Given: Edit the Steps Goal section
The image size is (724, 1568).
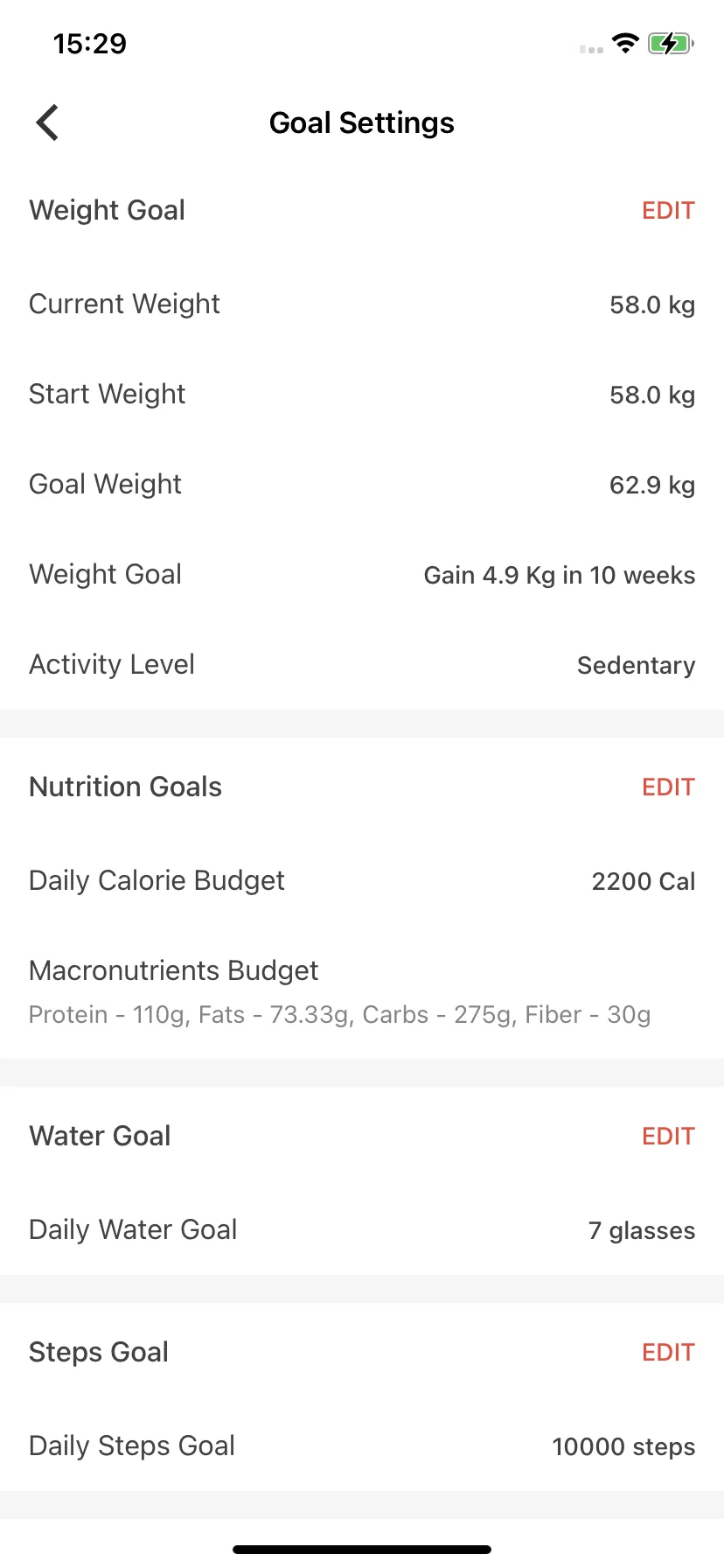Looking at the screenshot, I should tap(668, 1353).
